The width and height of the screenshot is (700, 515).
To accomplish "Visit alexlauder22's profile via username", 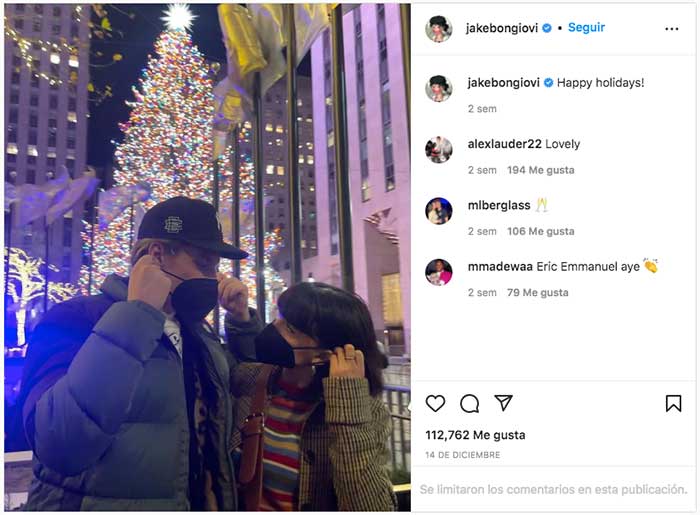I will tap(504, 144).
